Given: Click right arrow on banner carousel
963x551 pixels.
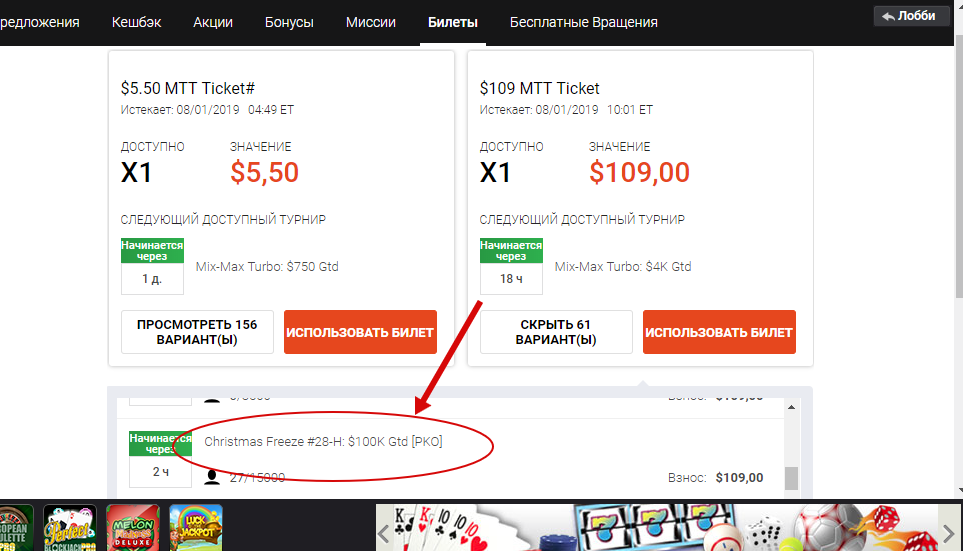Looking at the screenshot, I should [949, 533].
